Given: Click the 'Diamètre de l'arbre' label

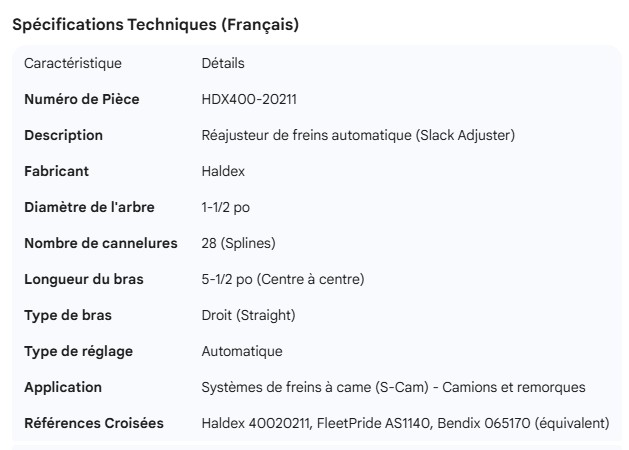Looking at the screenshot, I should tap(89, 208).
